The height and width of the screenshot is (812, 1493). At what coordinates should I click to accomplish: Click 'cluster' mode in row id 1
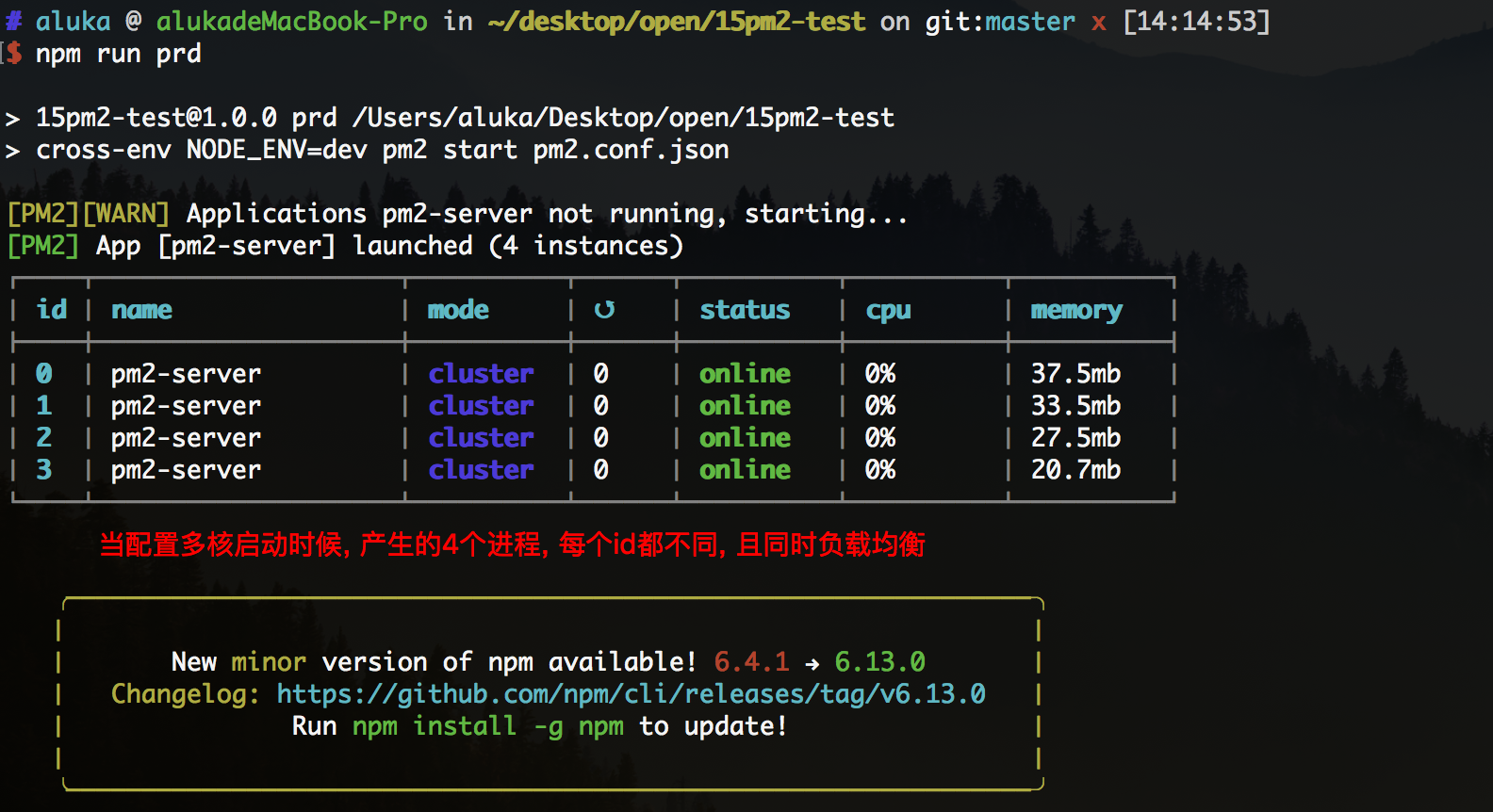click(x=481, y=406)
